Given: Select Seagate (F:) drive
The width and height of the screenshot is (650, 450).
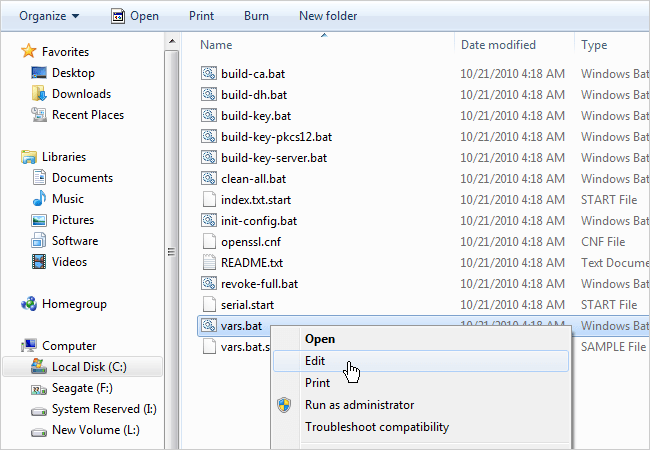Looking at the screenshot, I should [82, 388].
